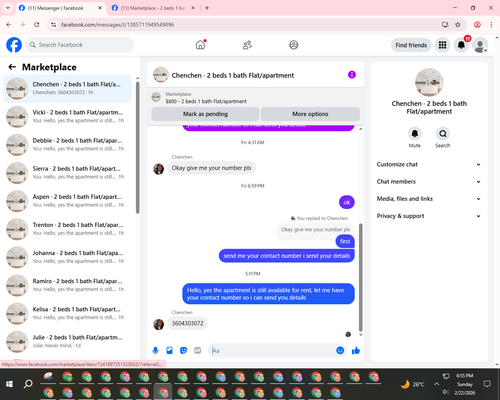The width and height of the screenshot is (500, 400).
Task: Open Kelisa conversation in chat list
Action: 67,313
